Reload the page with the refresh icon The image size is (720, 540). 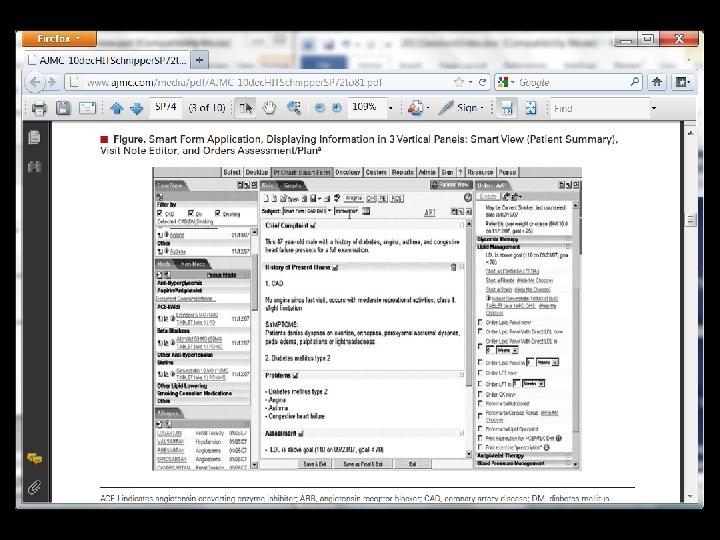[x=483, y=82]
